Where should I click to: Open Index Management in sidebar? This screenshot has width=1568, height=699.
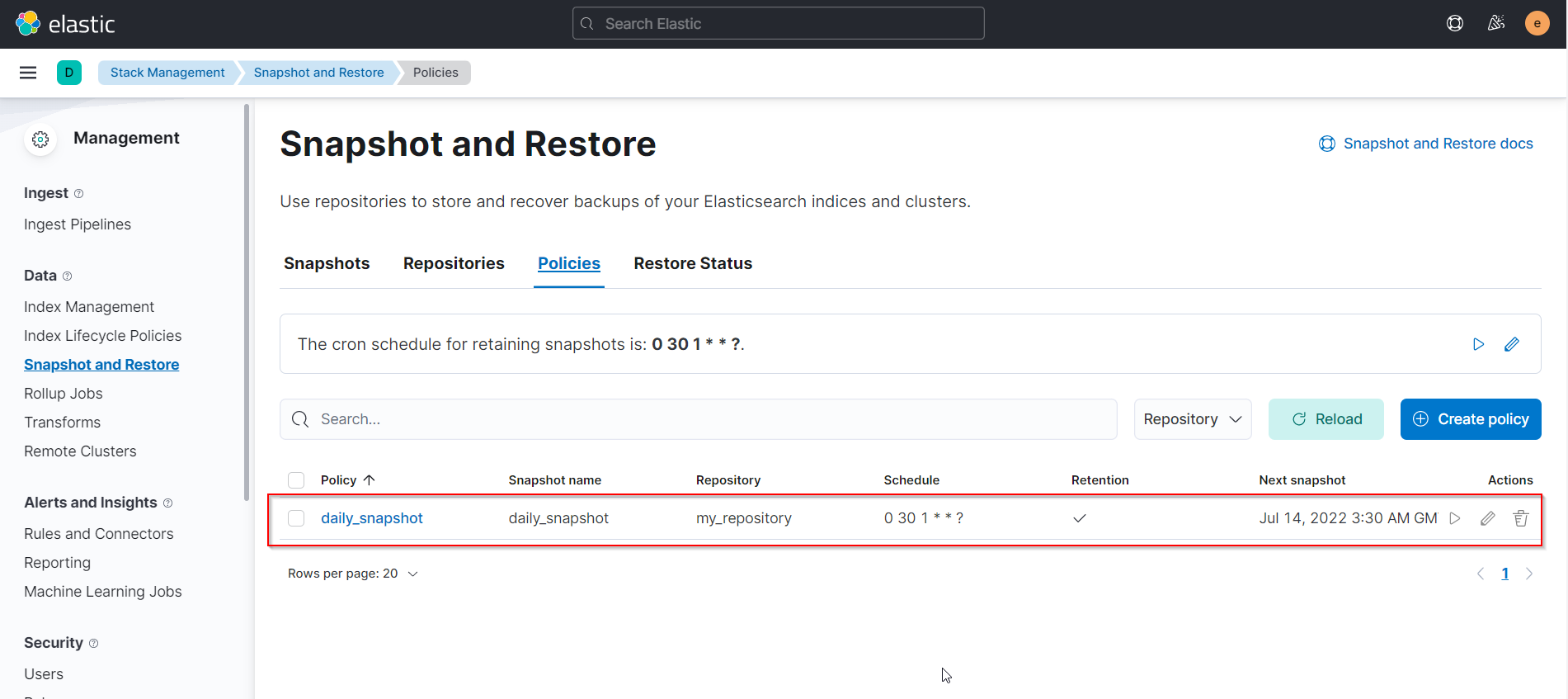coord(89,307)
